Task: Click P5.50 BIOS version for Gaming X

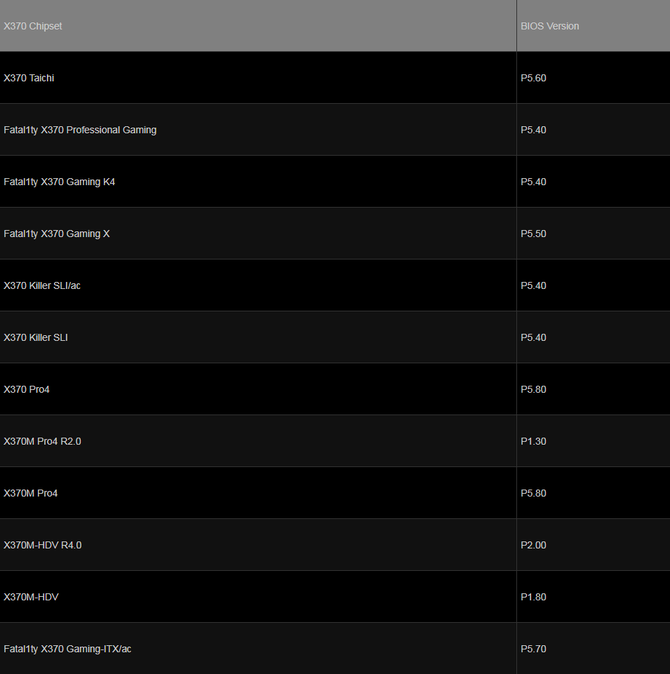Action: click(x=533, y=234)
